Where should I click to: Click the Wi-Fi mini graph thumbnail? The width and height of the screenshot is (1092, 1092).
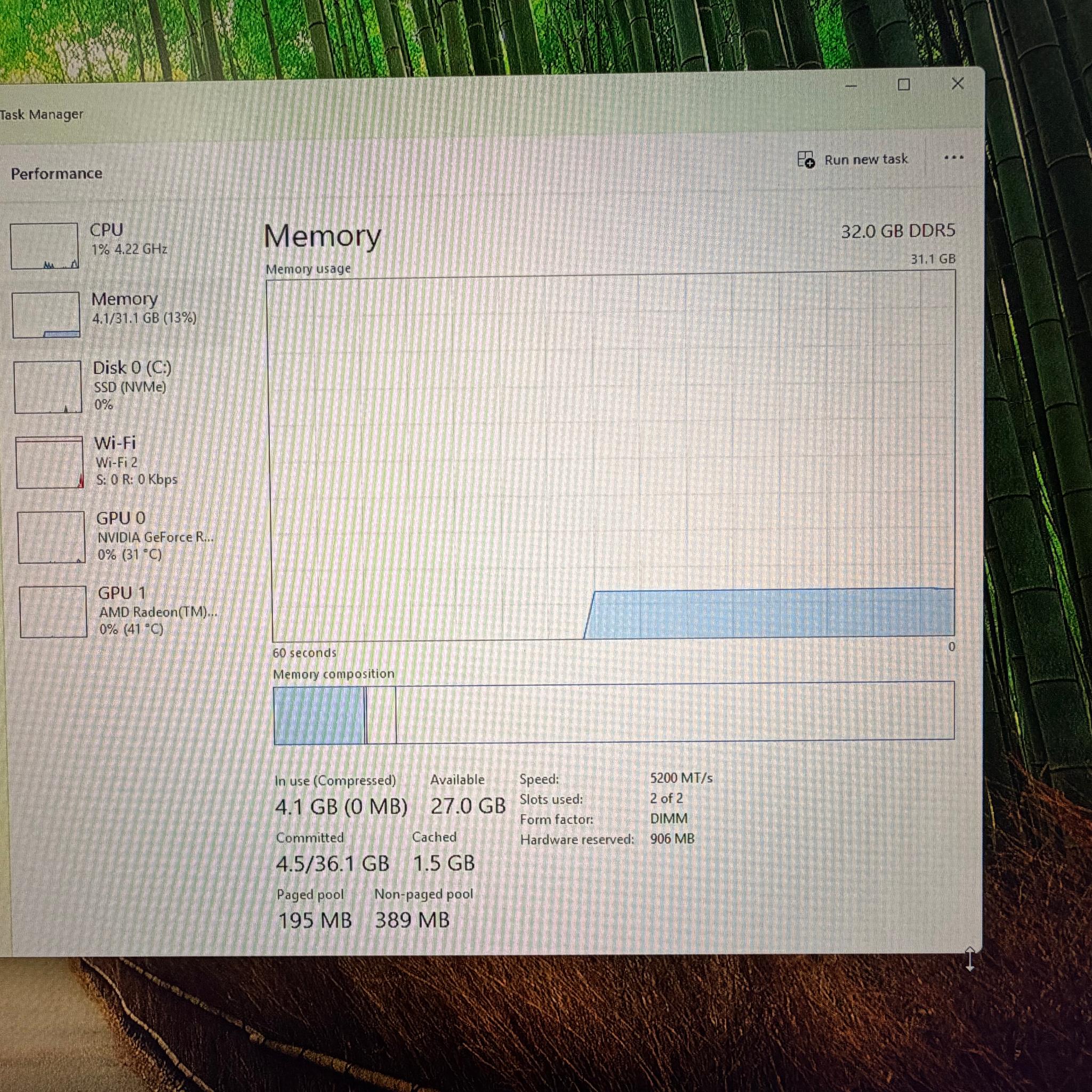click(50, 462)
